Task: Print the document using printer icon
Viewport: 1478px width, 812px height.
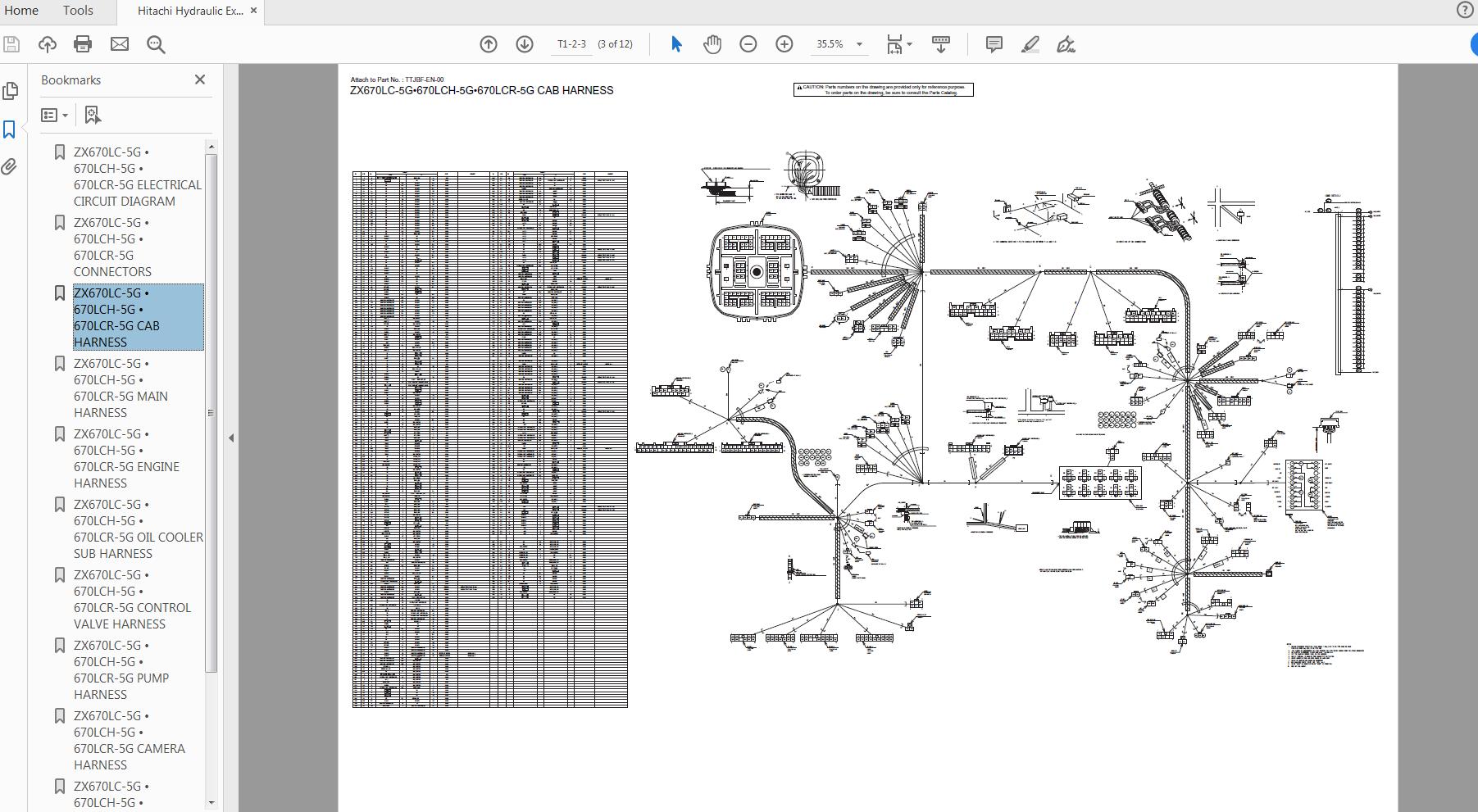Action: (83, 44)
